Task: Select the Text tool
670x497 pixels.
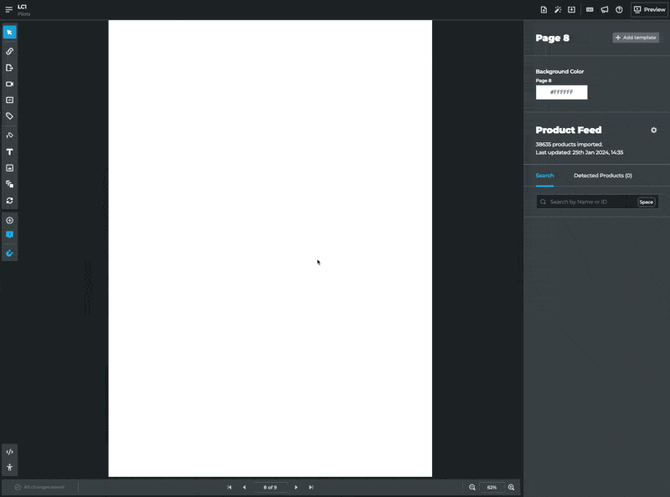Action: (10, 152)
